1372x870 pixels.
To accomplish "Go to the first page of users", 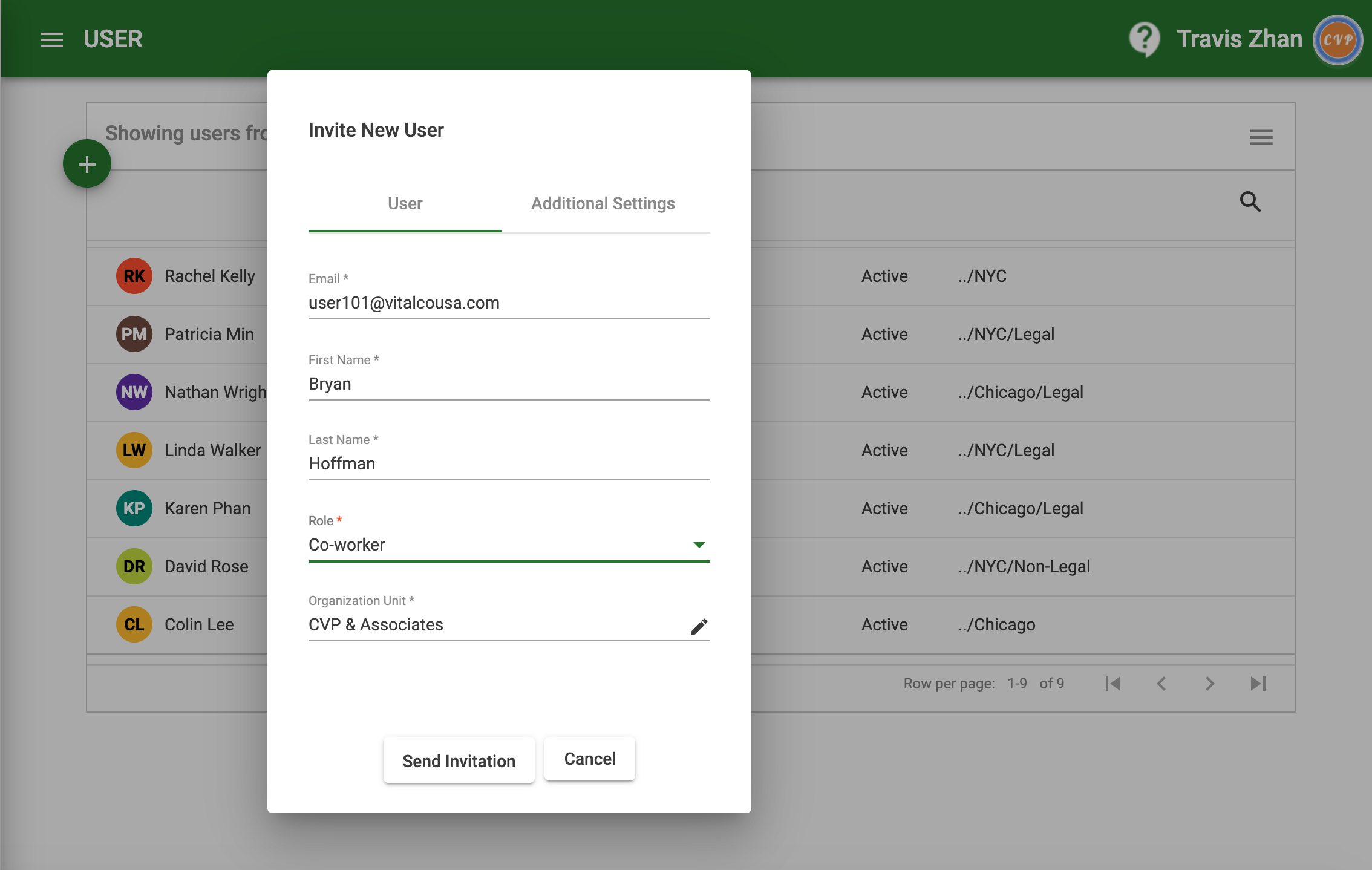I will coord(1113,684).
